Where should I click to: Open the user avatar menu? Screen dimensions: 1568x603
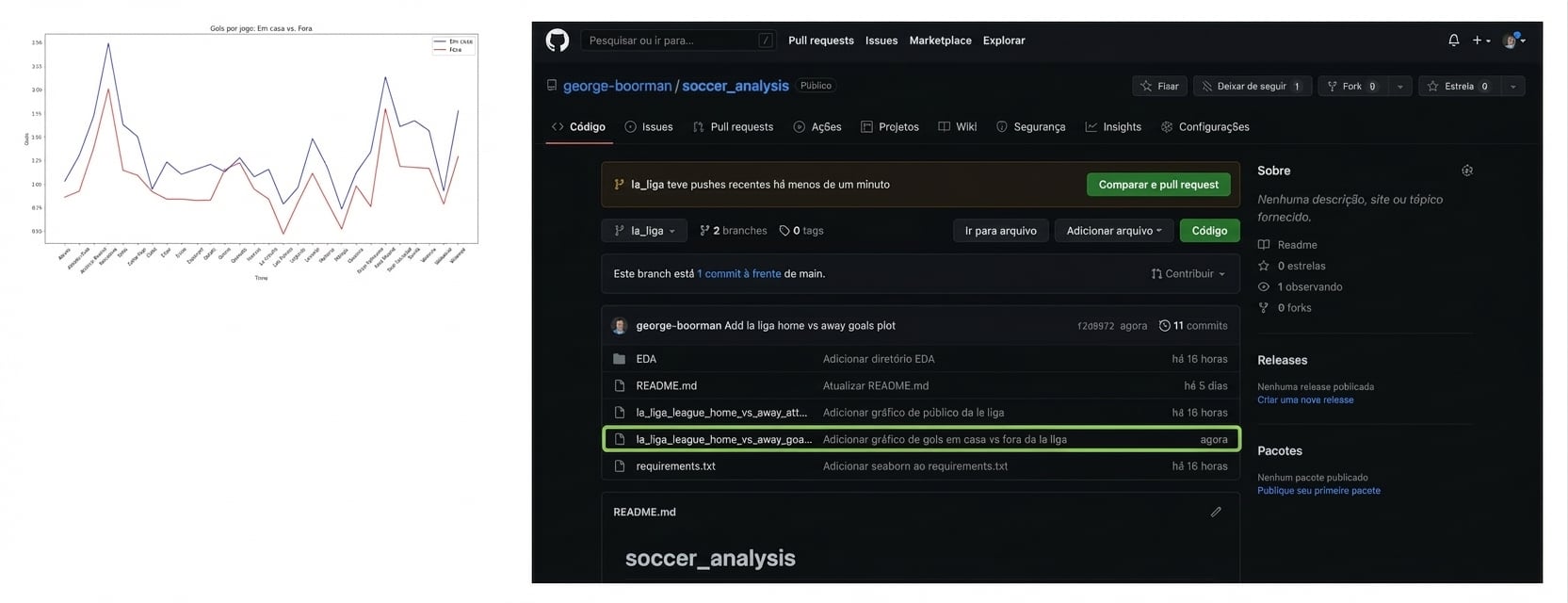[1514, 41]
